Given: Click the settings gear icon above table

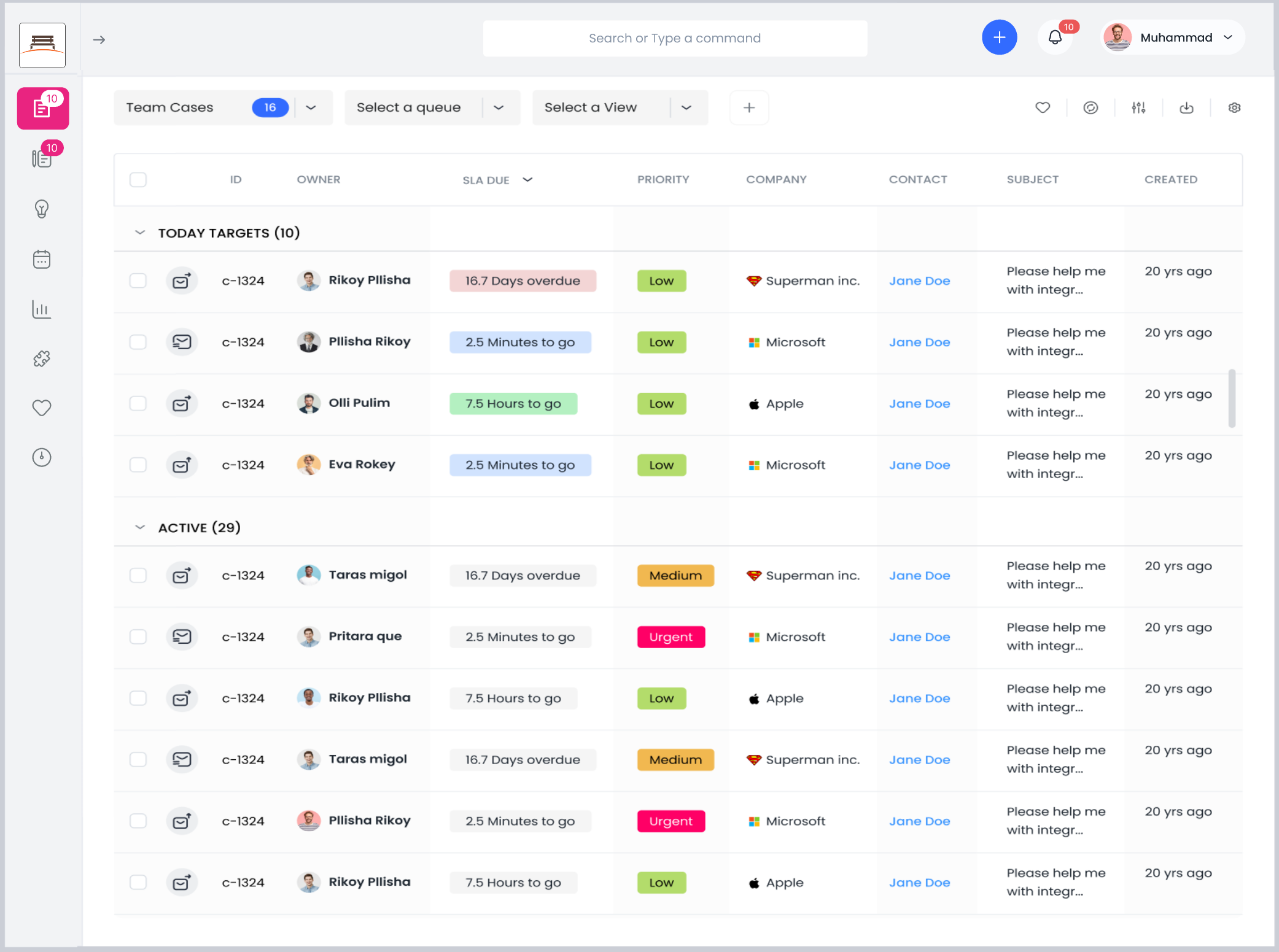Looking at the screenshot, I should (x=1234, y=108).
